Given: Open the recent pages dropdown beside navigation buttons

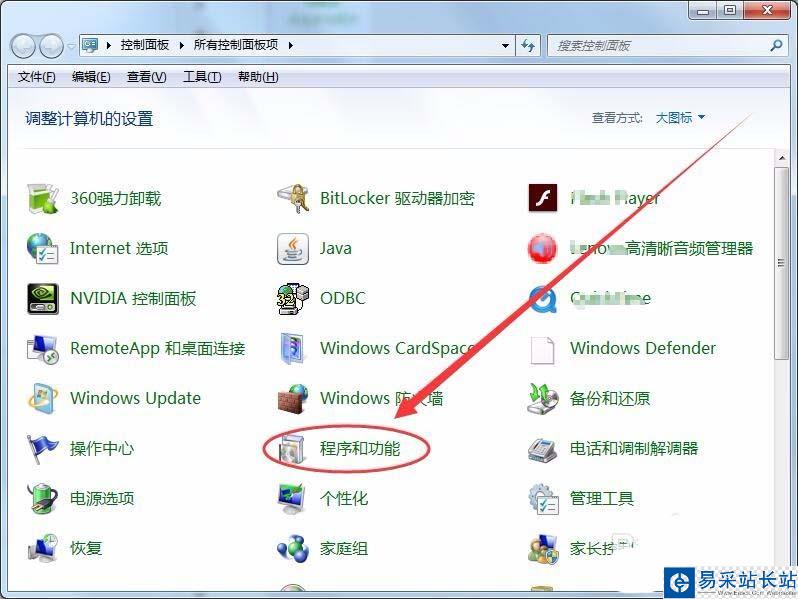Looking at the screenshot, I should tap(71, 46).
